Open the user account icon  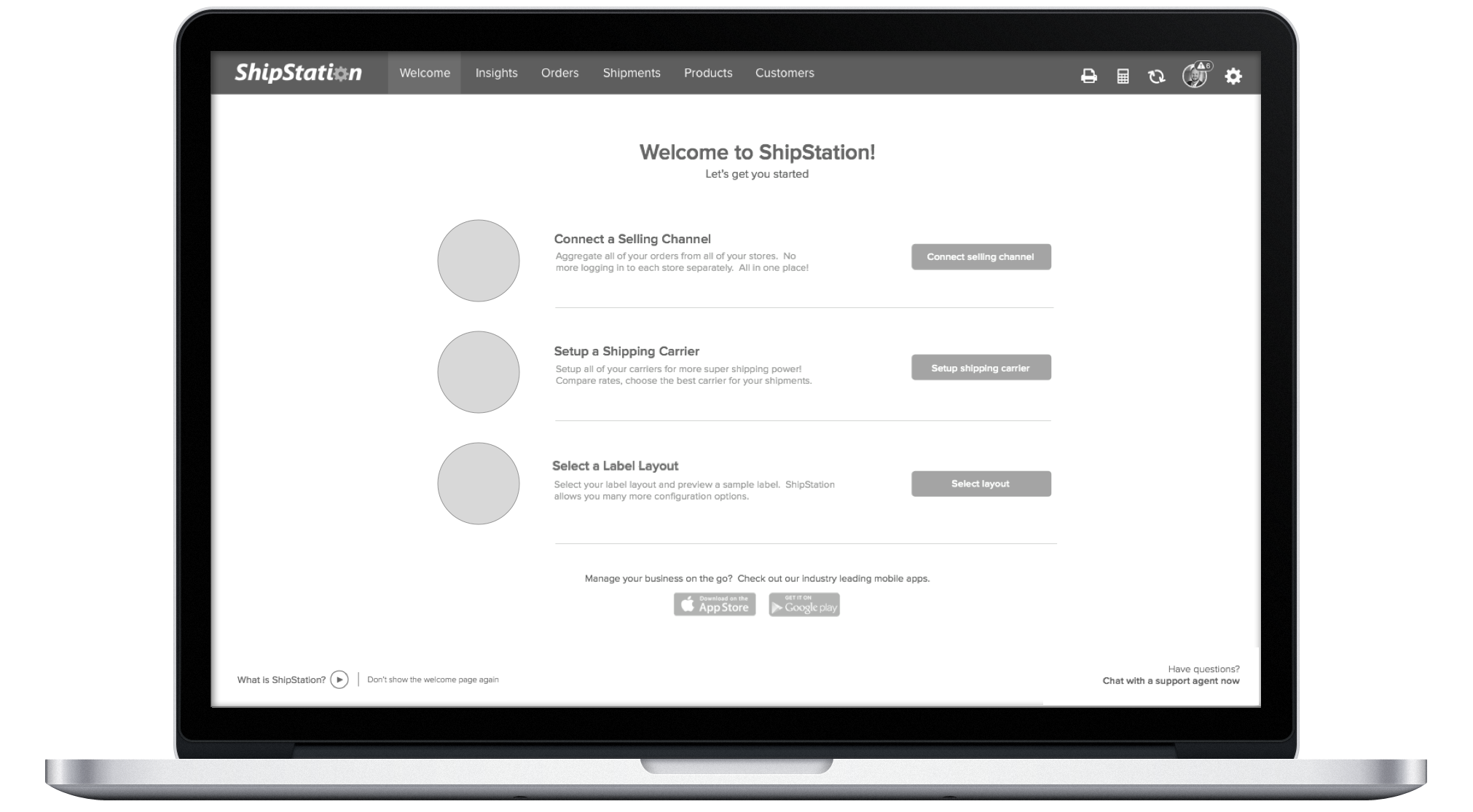1196,76
